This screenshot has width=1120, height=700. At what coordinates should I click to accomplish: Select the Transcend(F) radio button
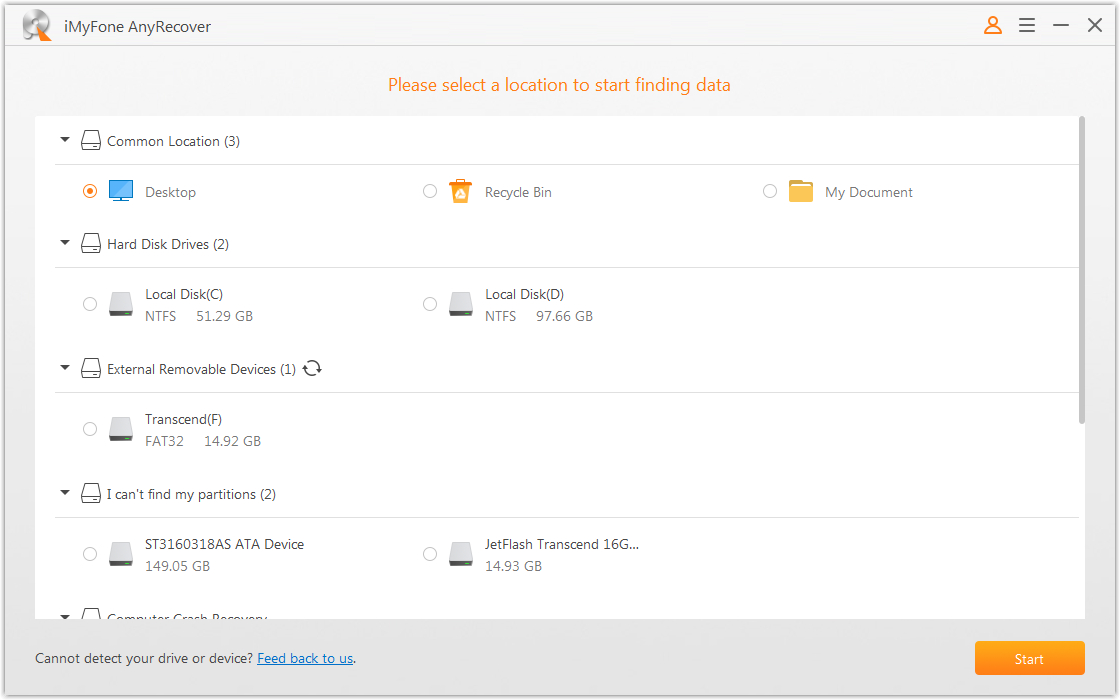pos(90,429)
